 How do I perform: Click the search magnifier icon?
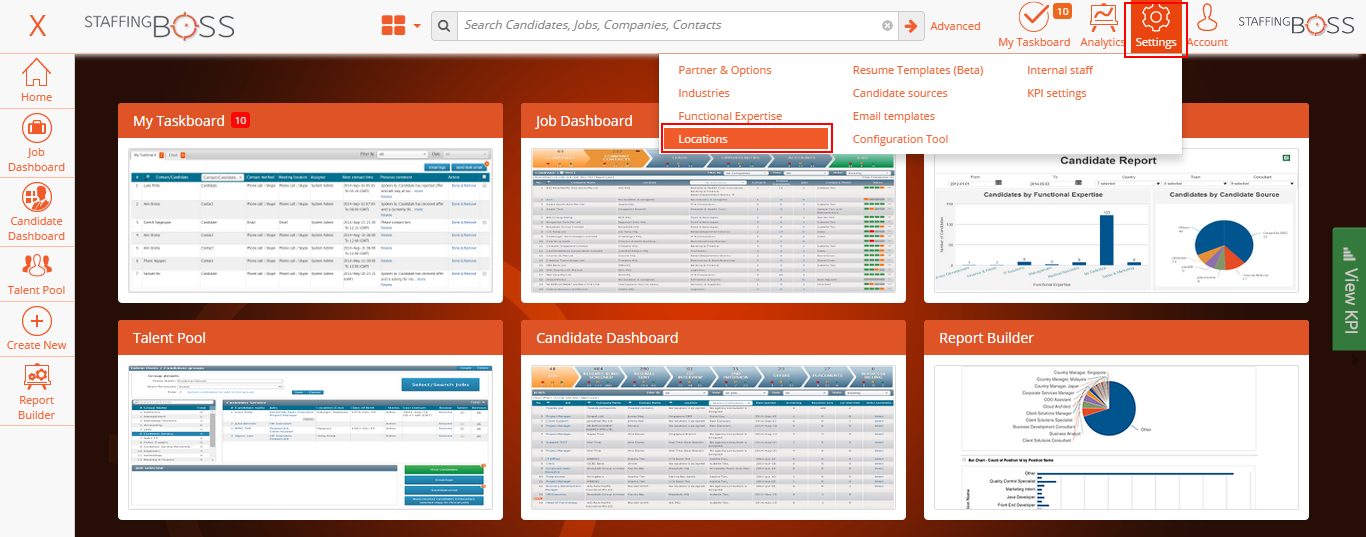pyautogui.click(x=444, y=26)
